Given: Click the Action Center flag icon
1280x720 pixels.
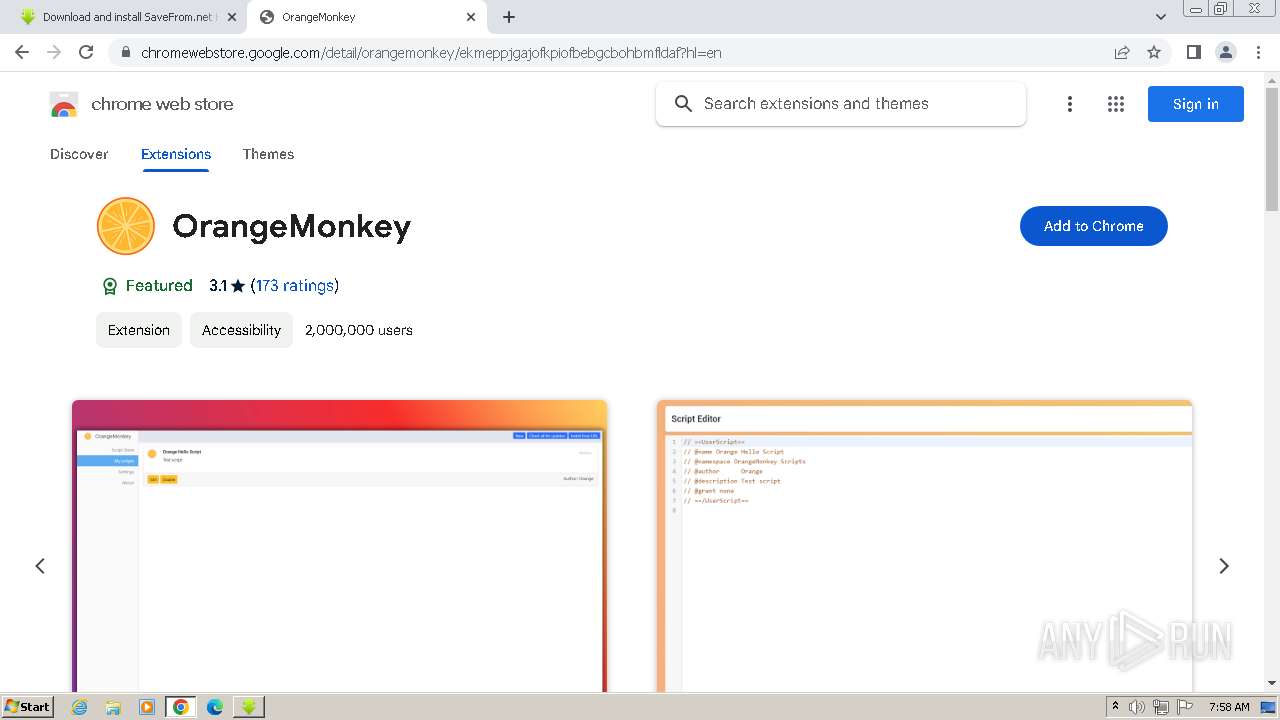Looking at the screenshot, I should pos(1185,707).
